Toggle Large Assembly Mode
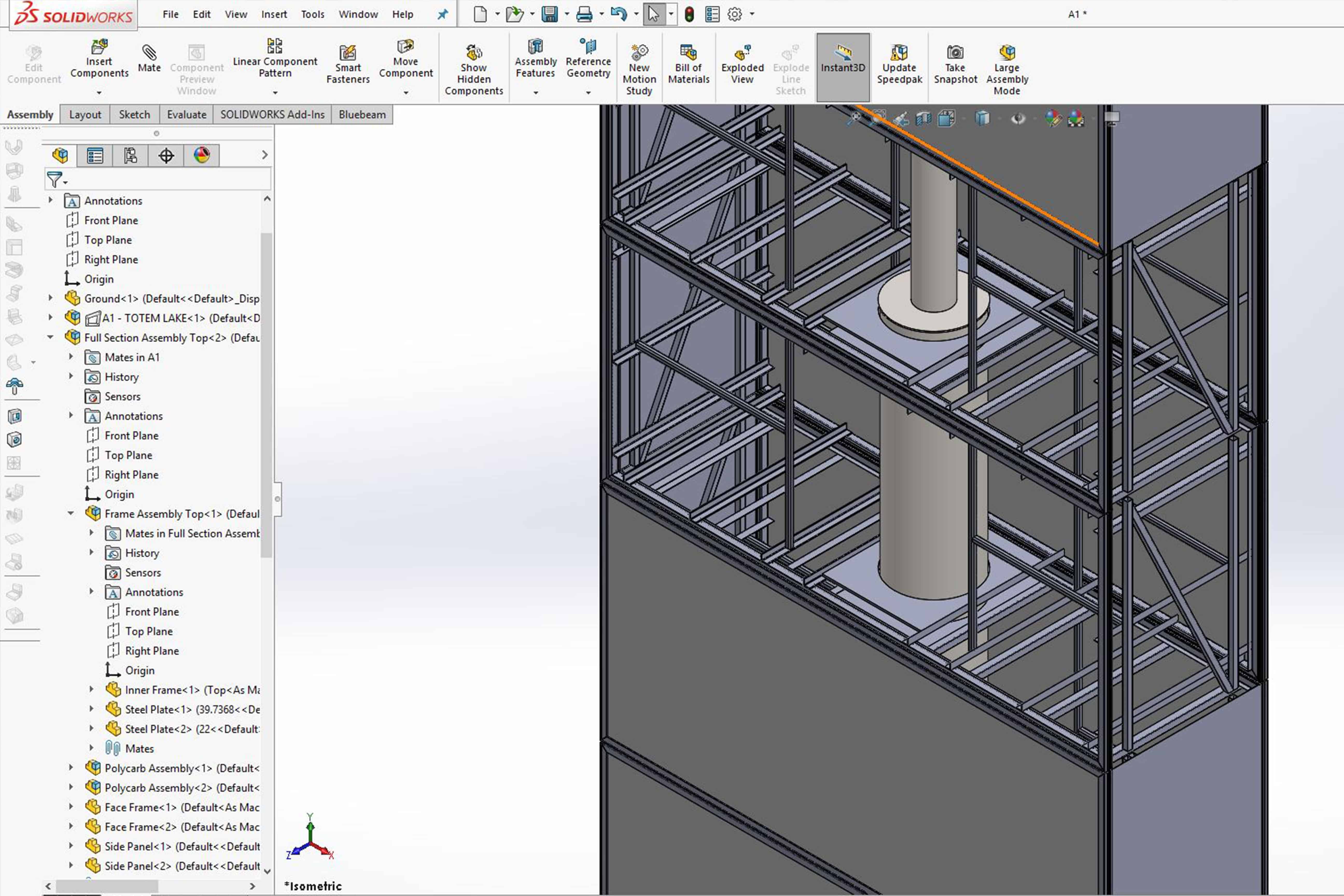Image resolution: width=1344 pixels, height=896 pixels. coord(1007,70)
